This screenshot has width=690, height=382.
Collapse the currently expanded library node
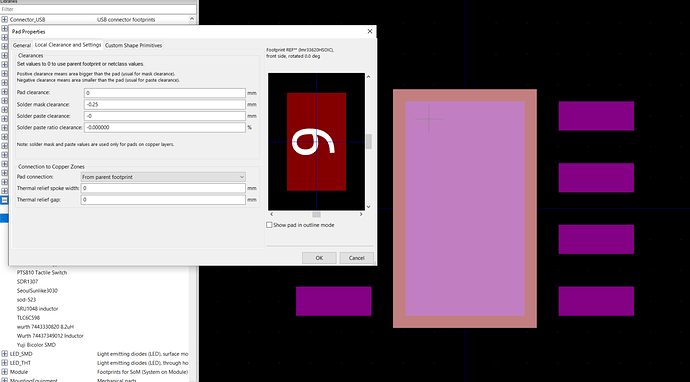point(4,200)
